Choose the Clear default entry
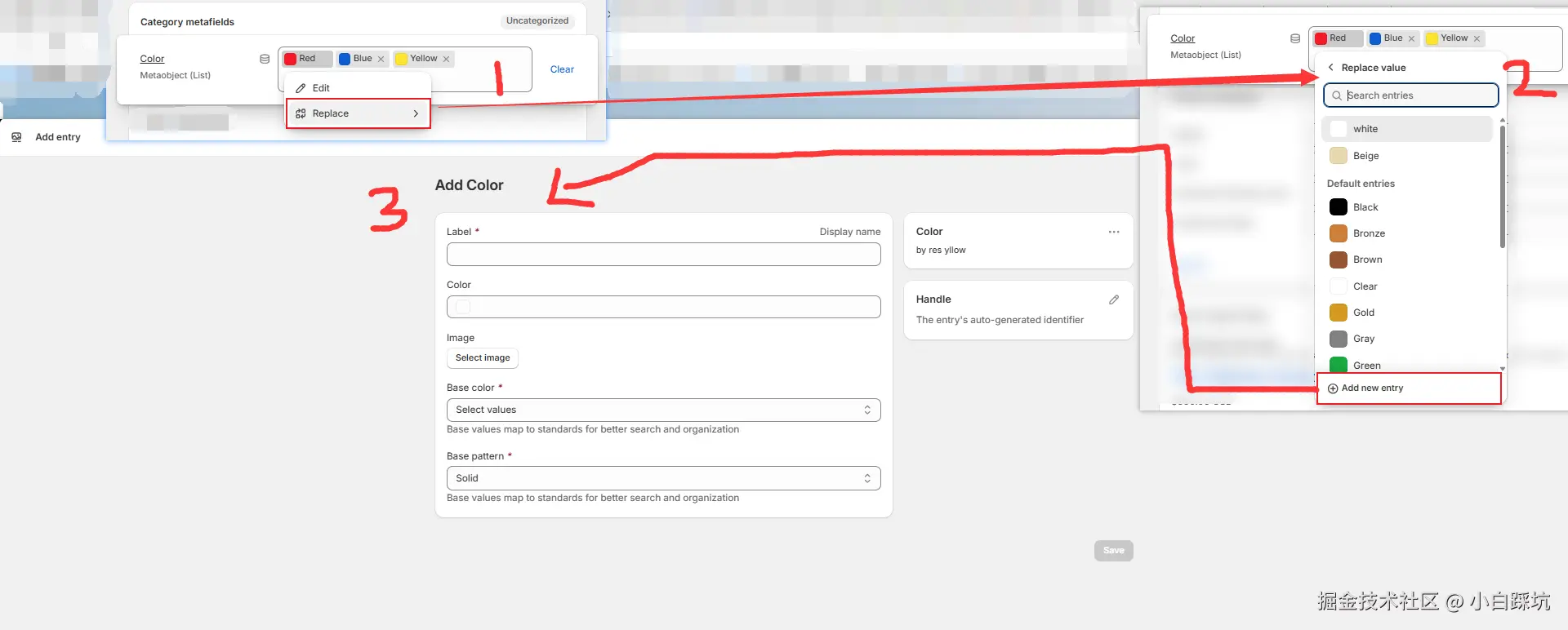The image size is (1568, 630). (x=1407, y=286)
